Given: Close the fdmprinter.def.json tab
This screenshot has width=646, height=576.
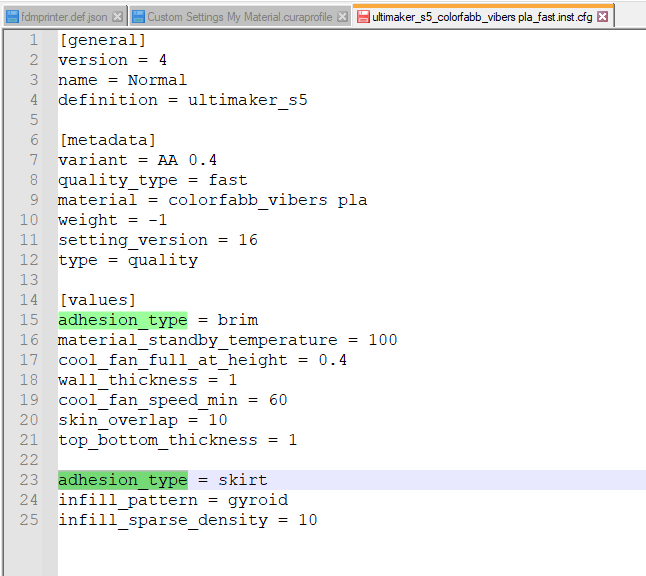Looking at the screenshot, I should 118,17.
